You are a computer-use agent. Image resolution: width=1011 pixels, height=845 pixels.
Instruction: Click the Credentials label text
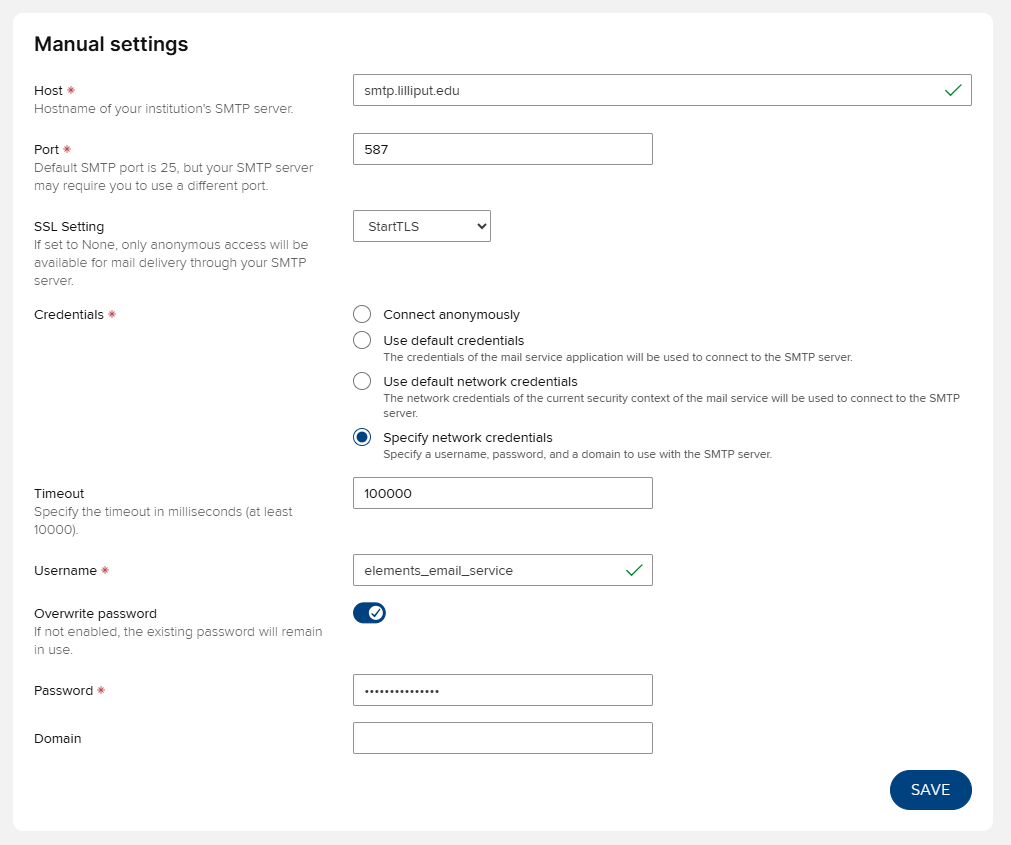point(69,314)
